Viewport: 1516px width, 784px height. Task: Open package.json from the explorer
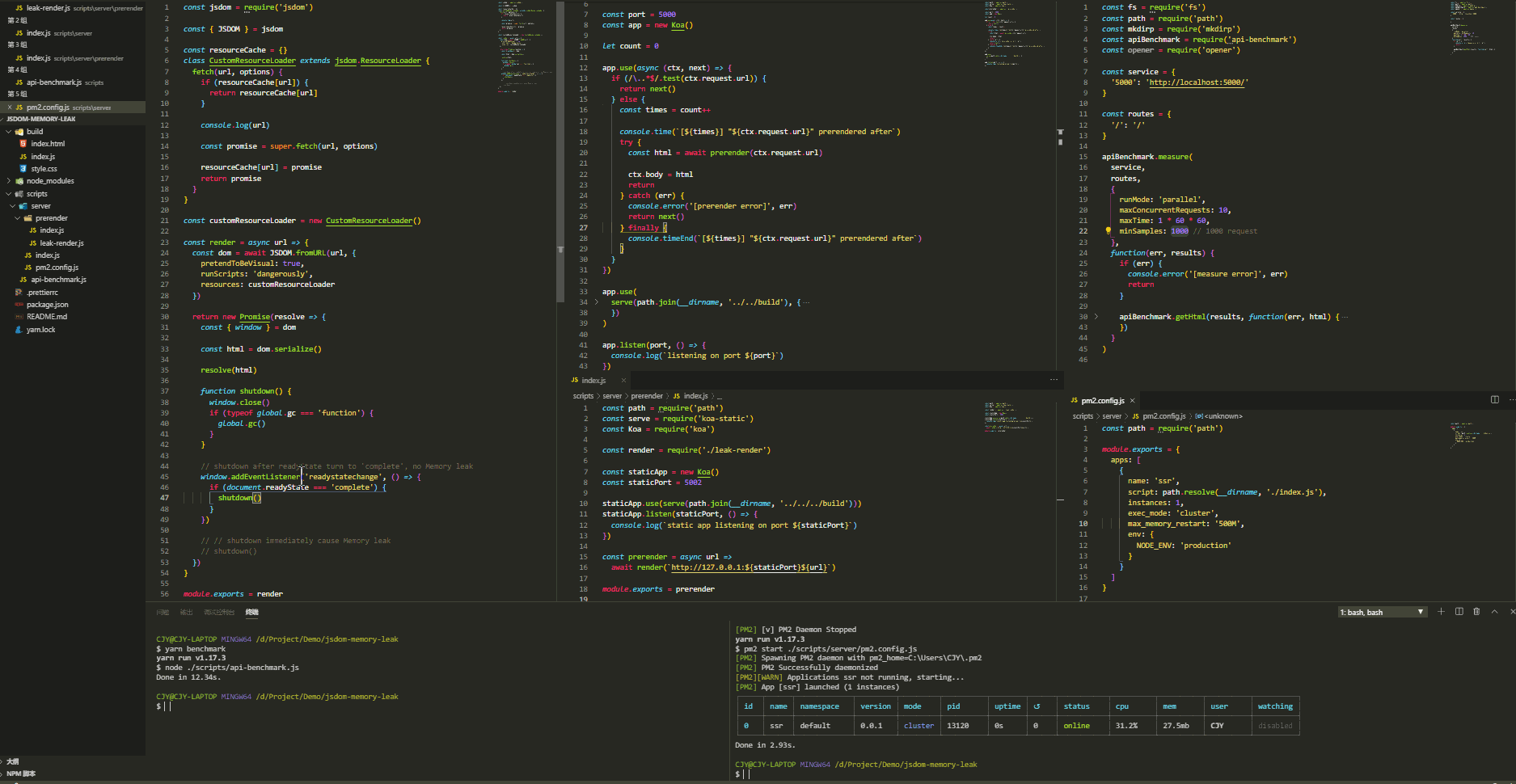(x=48, y=305)
